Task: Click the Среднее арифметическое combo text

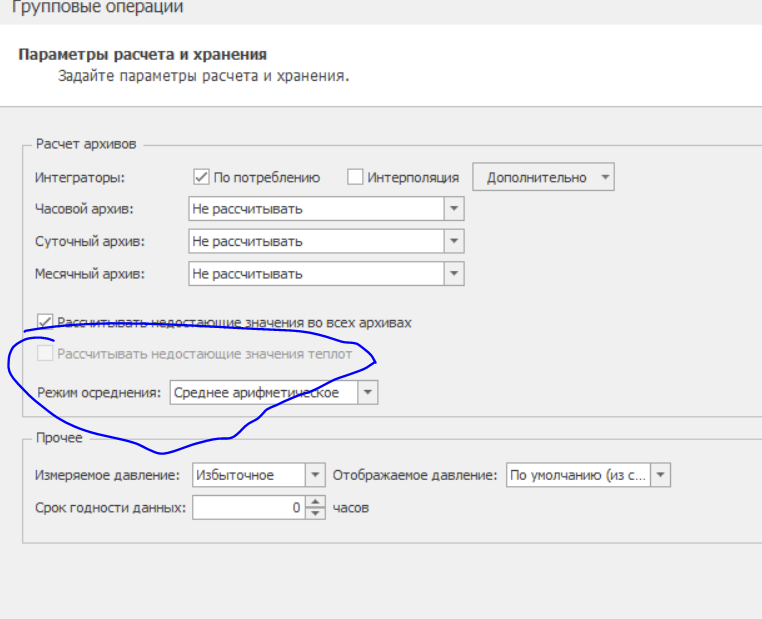Action: (x=256, y=393)
